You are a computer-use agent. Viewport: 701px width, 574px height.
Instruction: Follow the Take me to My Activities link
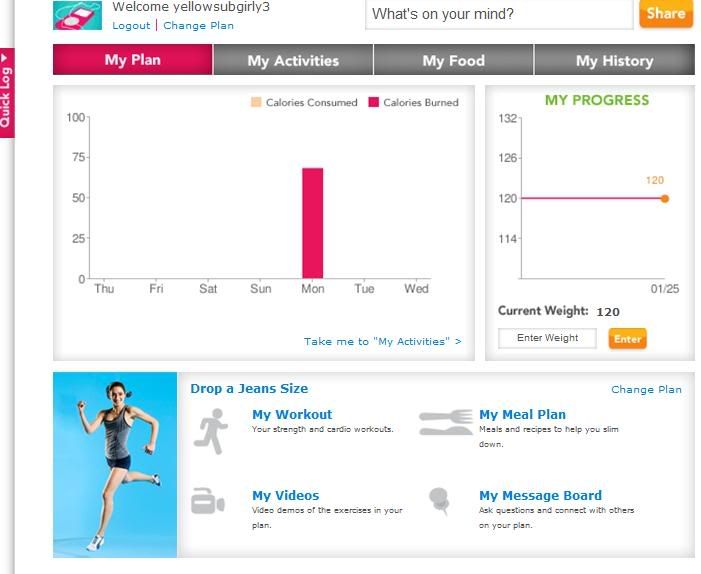pos(382,341)
